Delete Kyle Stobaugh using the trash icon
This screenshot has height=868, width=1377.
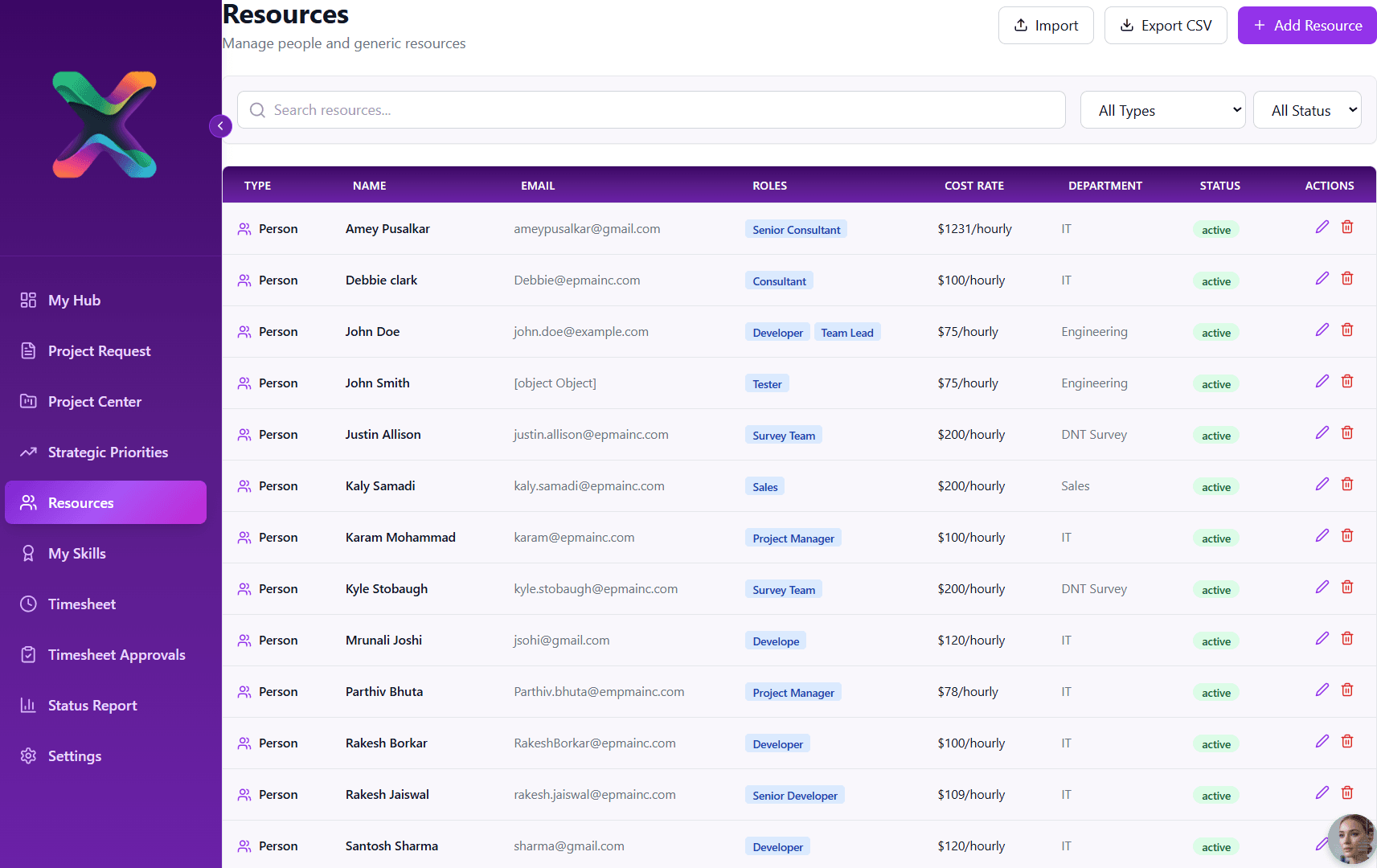click(x=1347, y=588)
